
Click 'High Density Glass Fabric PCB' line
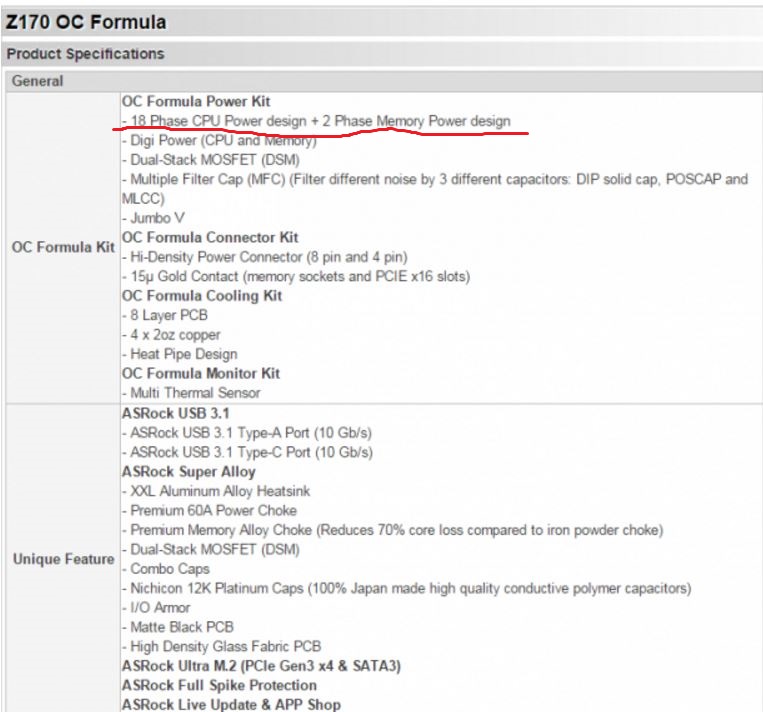pos(222,647)
